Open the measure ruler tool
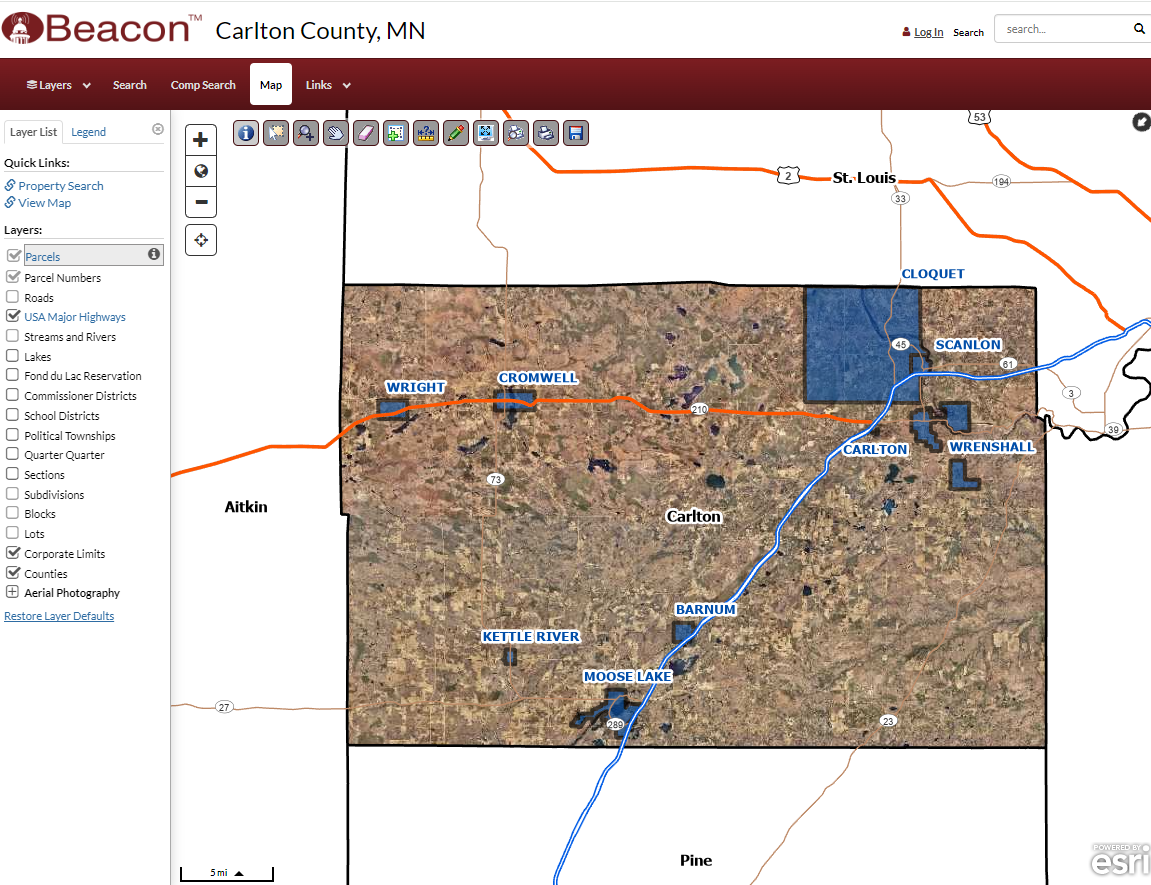Screen dimensions: 1151x885 tap(426, 133)
